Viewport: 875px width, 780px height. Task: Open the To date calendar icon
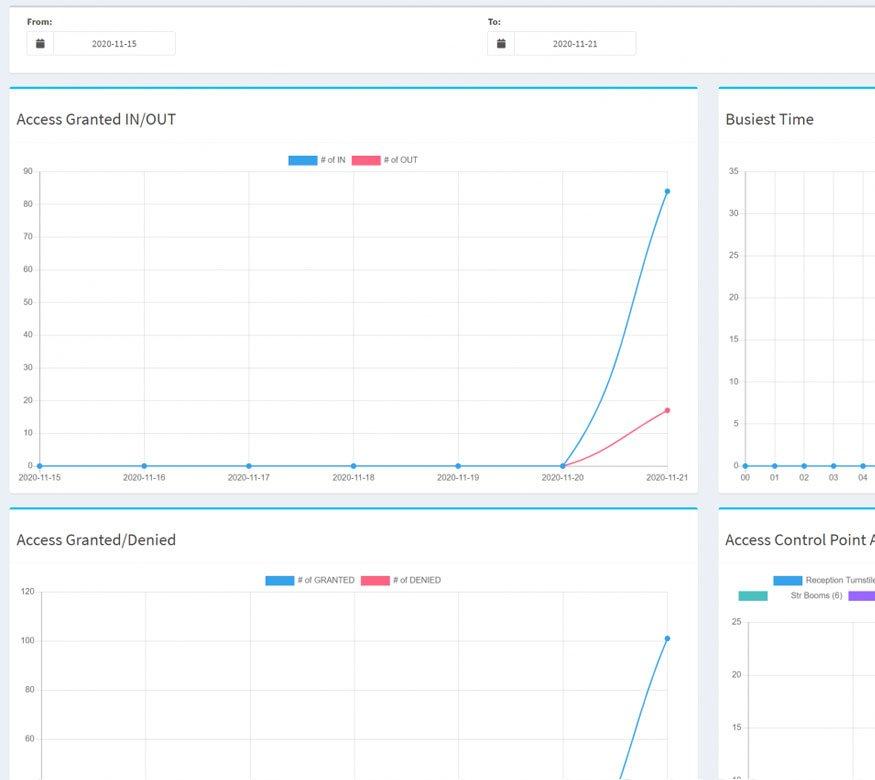pos(500,43)
